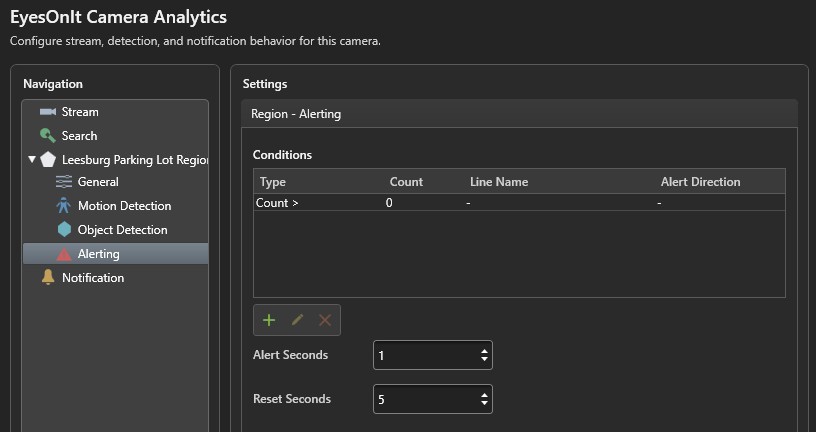816x432 pixels.
Task: Click the 'Region - Alerting' section header
Action: point(519,114)
